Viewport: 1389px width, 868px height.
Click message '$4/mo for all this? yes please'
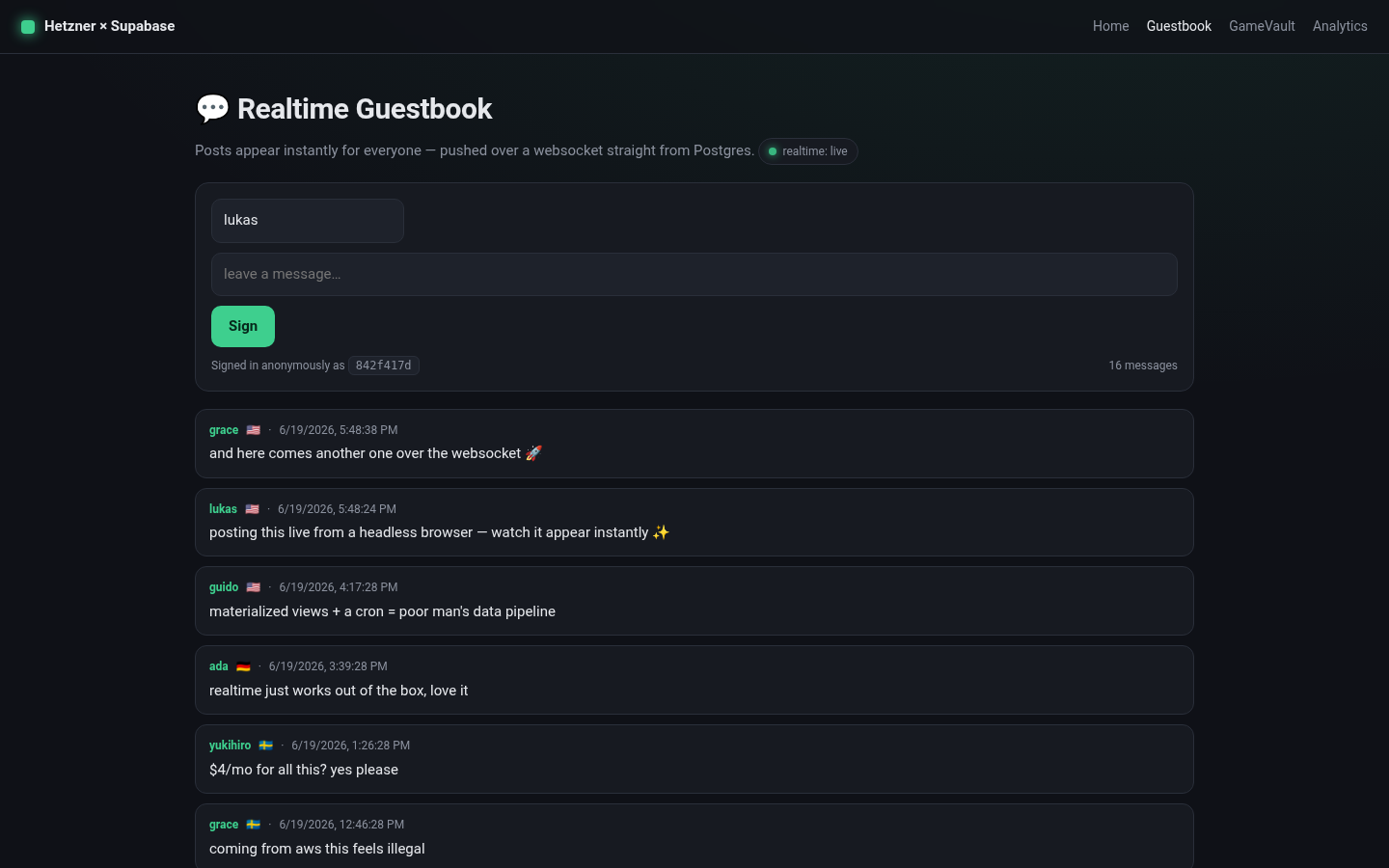point(304,770)
